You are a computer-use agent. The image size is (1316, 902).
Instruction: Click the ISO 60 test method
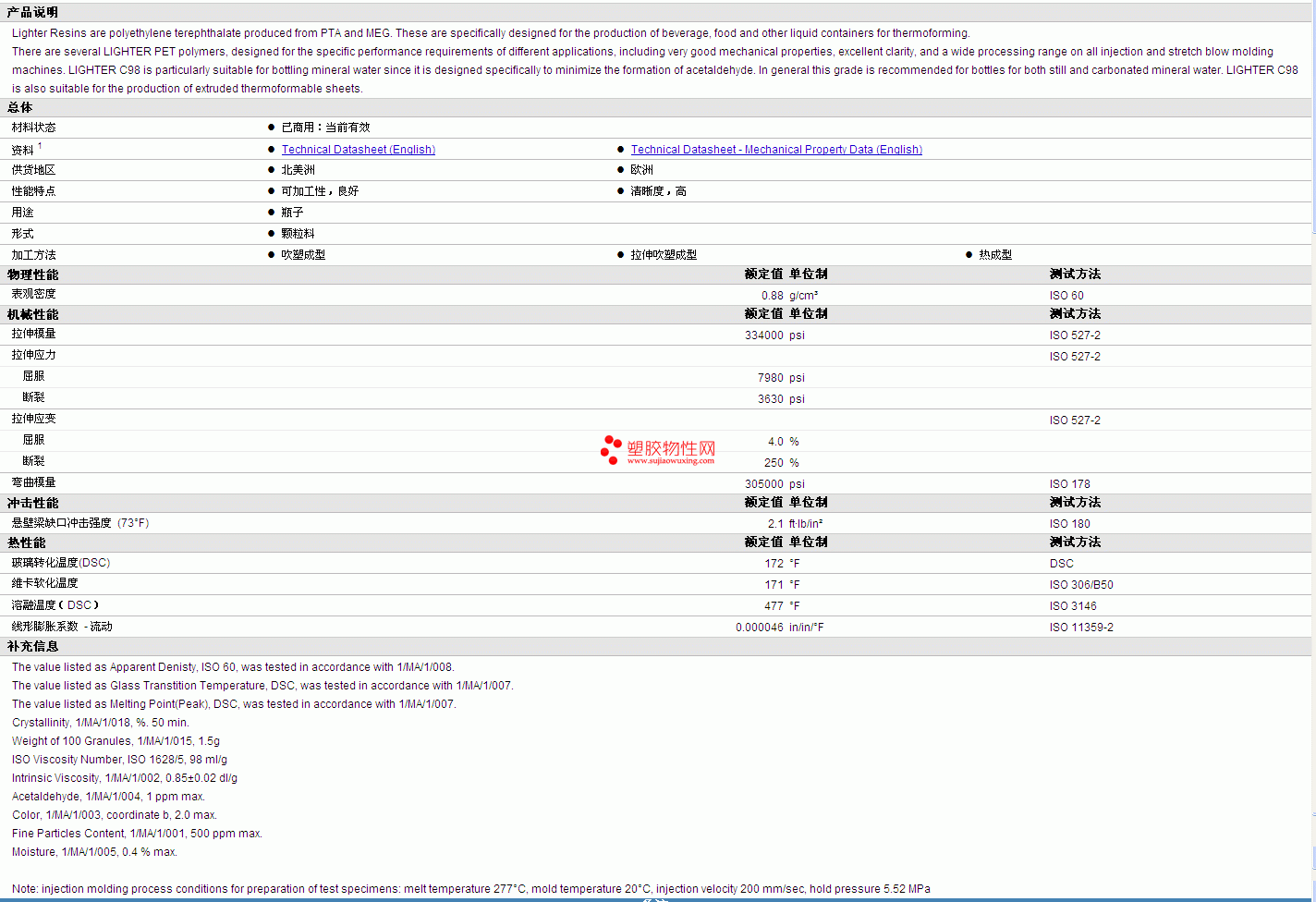(1066, 296)
